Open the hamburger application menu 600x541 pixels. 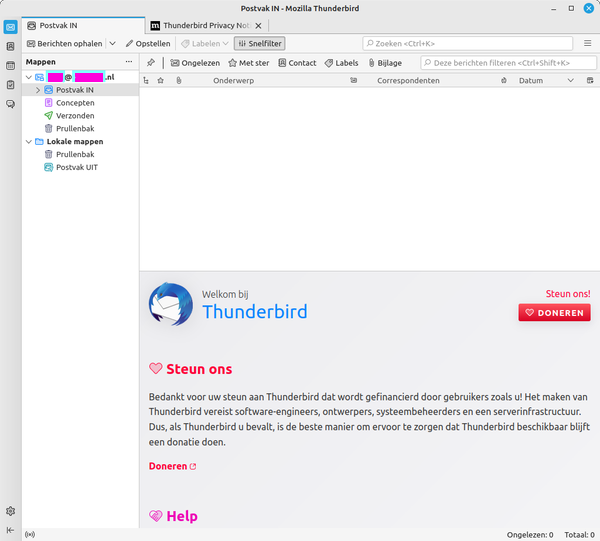click(587, 44)
